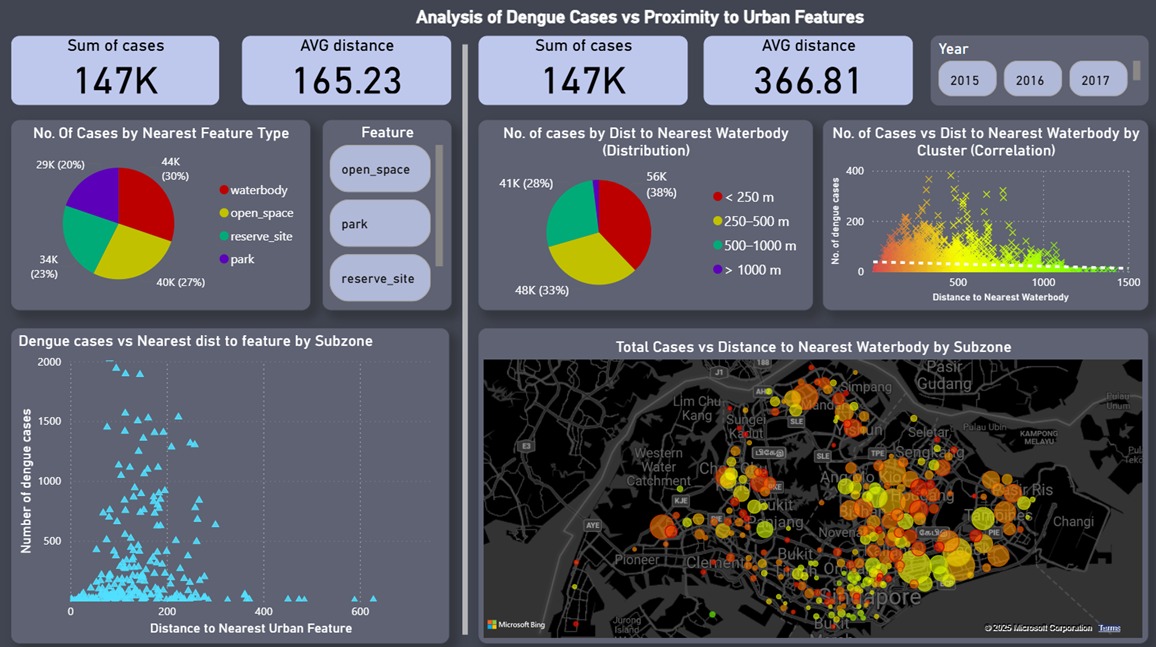1156x647 pixels.
Task: Click the white dashed trend line
Action: [1000, 265]
